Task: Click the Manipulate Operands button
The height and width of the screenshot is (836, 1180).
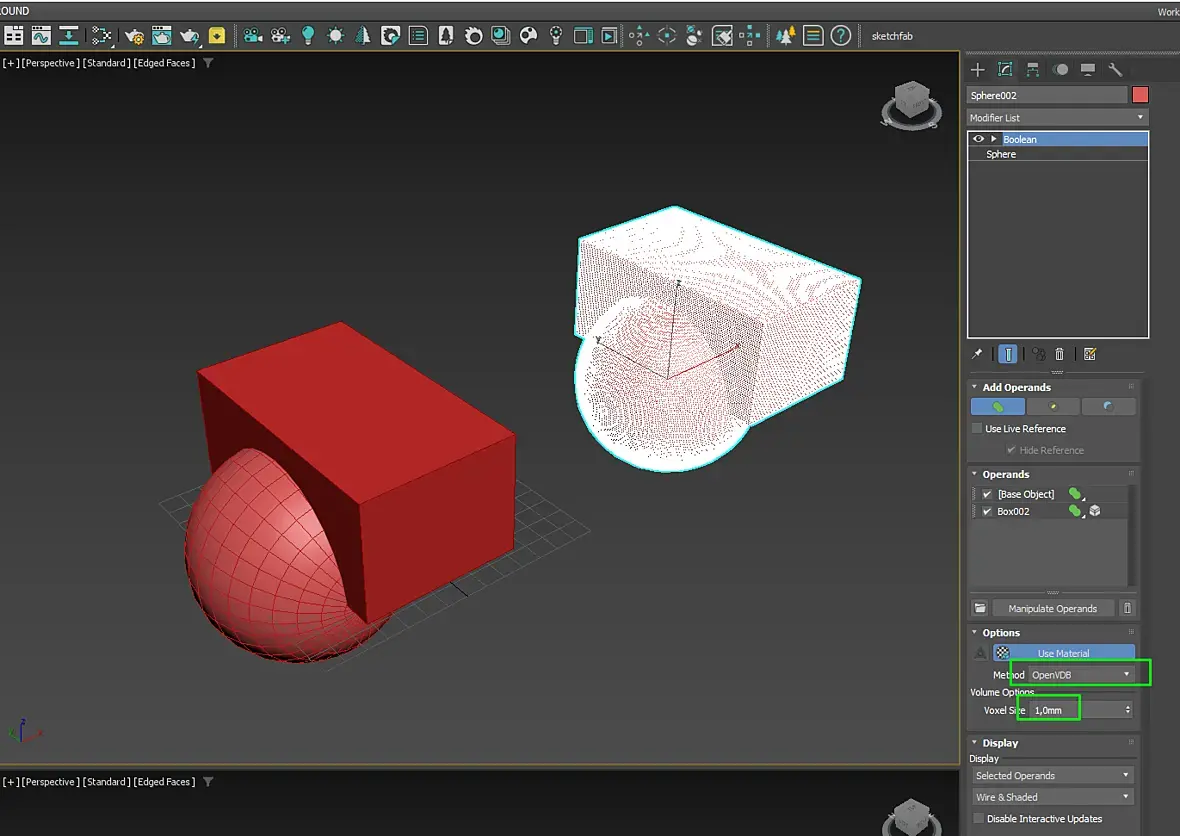Action: pos(1052,608)
